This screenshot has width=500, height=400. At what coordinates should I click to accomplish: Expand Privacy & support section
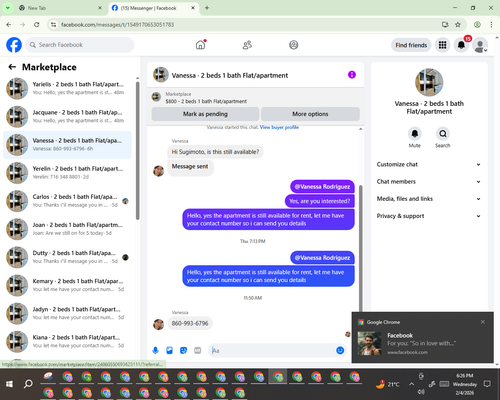point(429,216)
